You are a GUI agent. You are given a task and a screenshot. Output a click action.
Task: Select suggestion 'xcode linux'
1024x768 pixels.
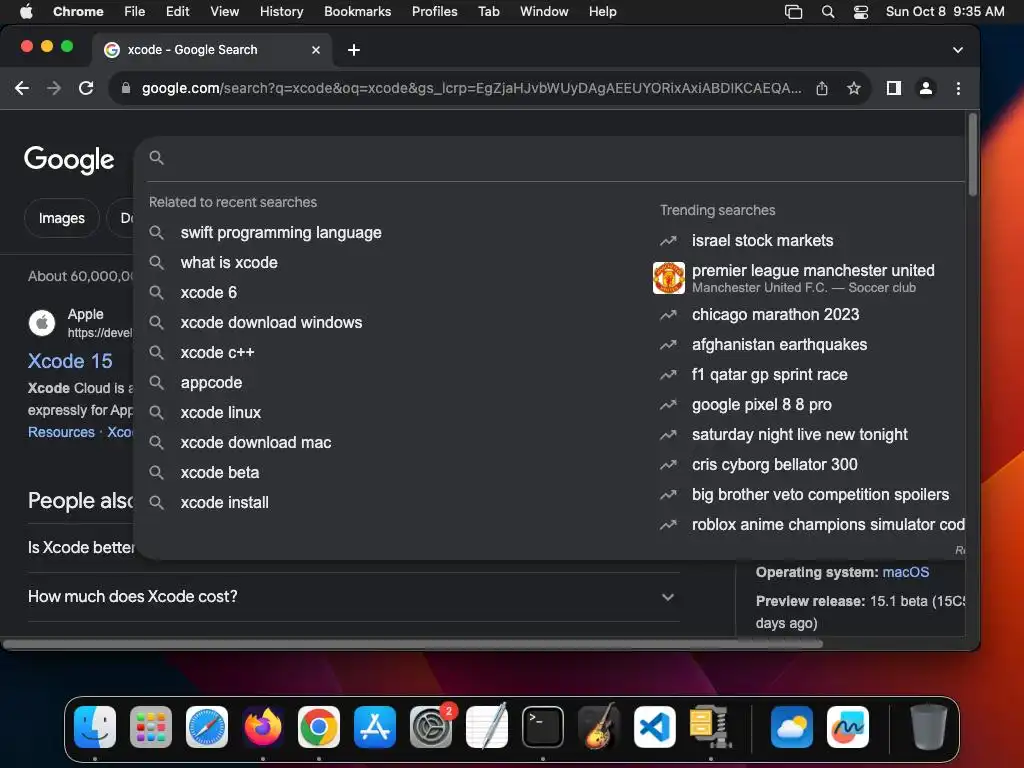(221, 413)
